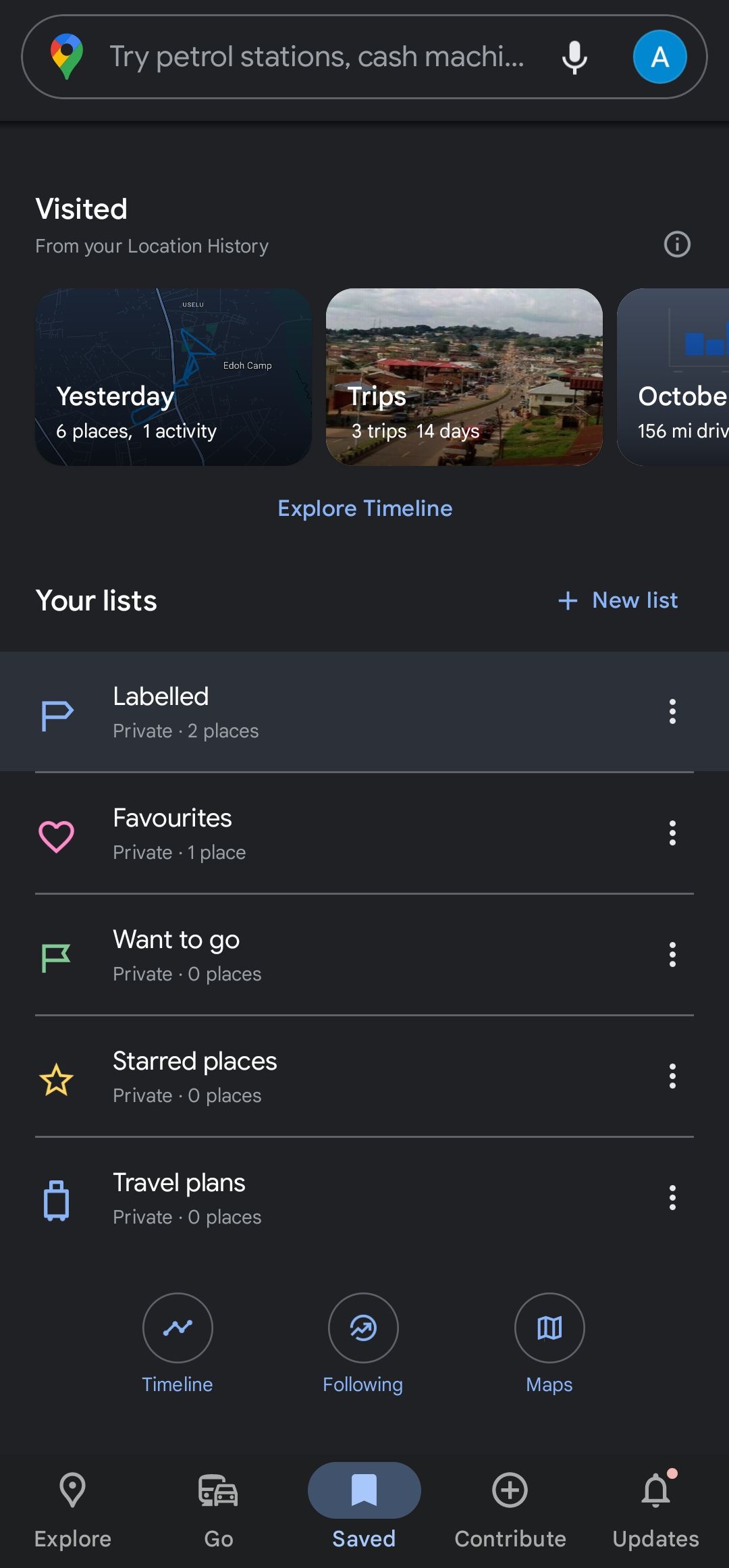Open the Trips thumbnail card
Viewport: 729px width, 1568px height.
(x=464, y=377)
